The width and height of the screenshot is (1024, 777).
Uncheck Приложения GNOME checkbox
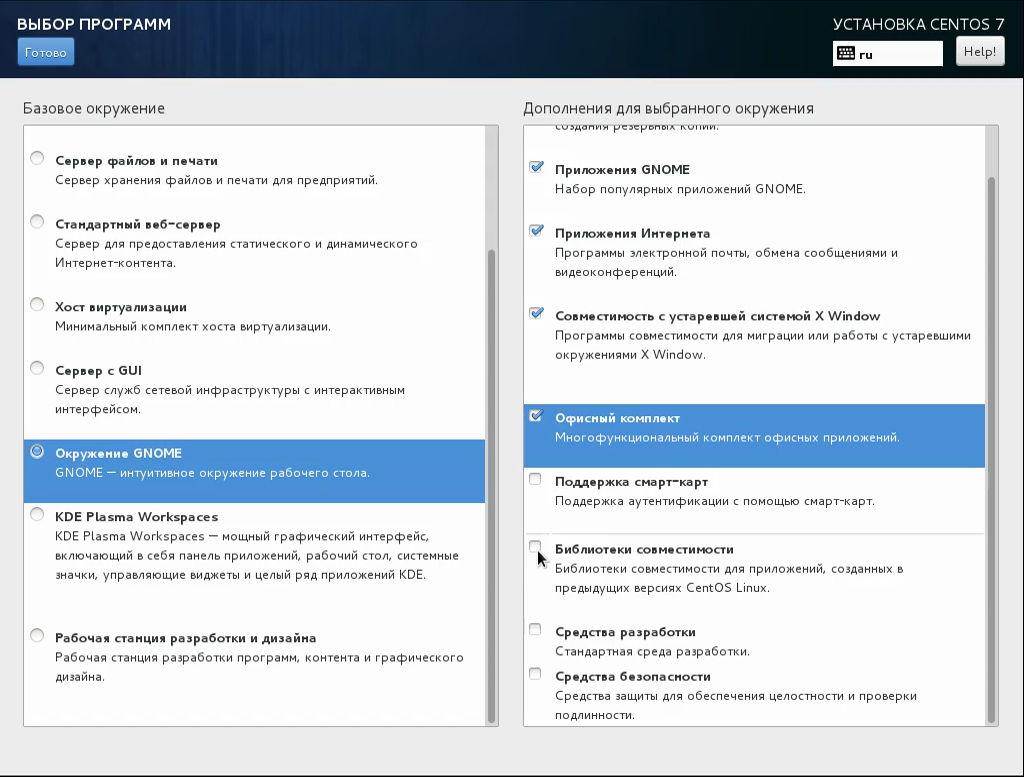pyautogui.click(x=536, y=167)
